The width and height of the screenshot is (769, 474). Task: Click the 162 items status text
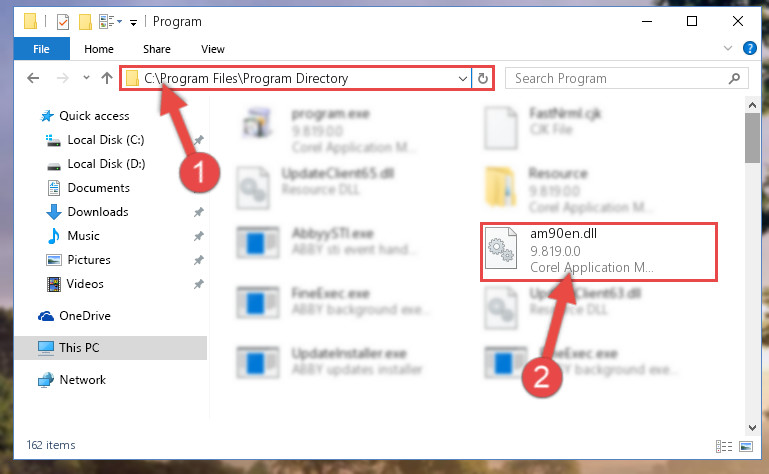51,445
